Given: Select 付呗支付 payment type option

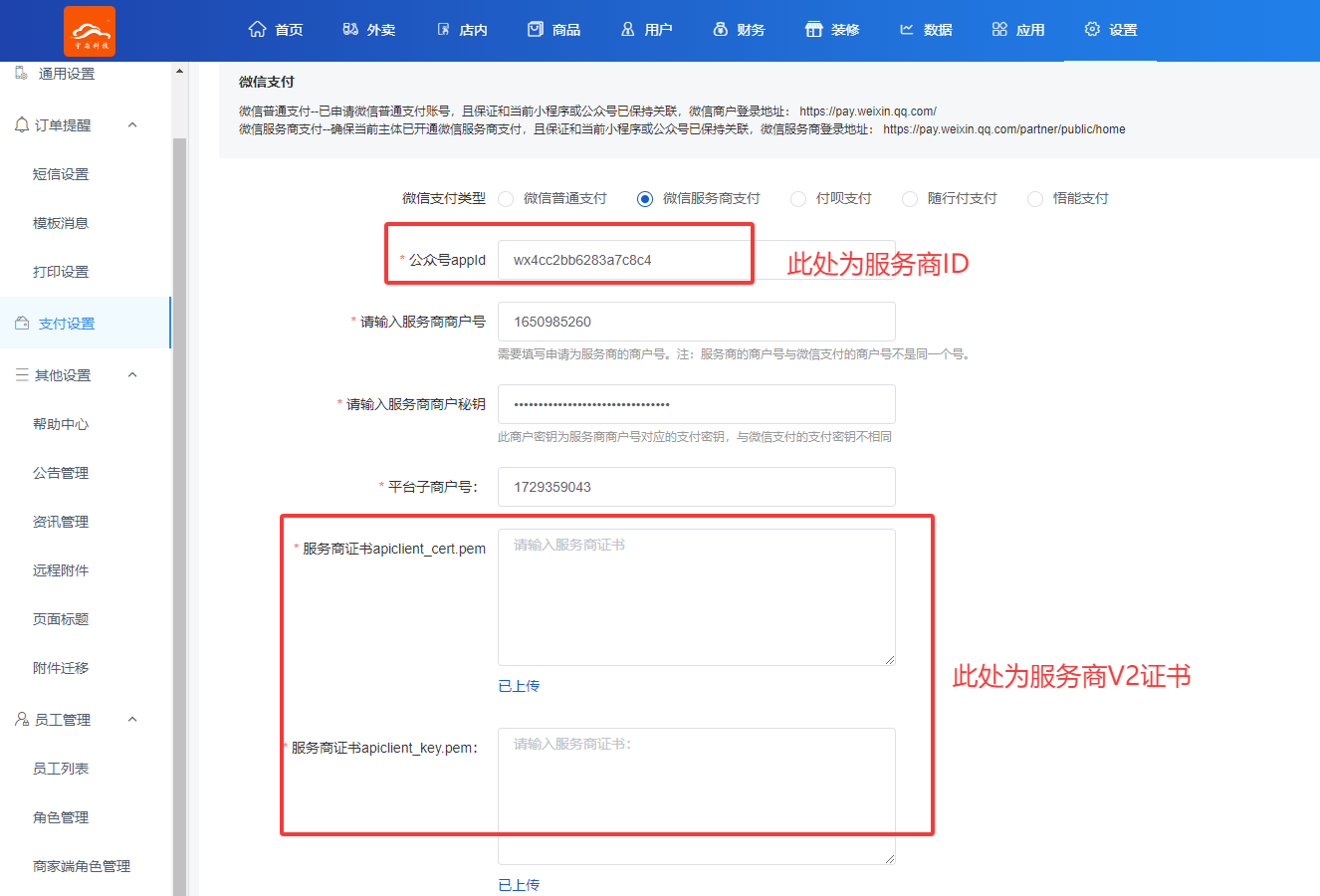Looking at the screenshot, I should pos(798,199).
